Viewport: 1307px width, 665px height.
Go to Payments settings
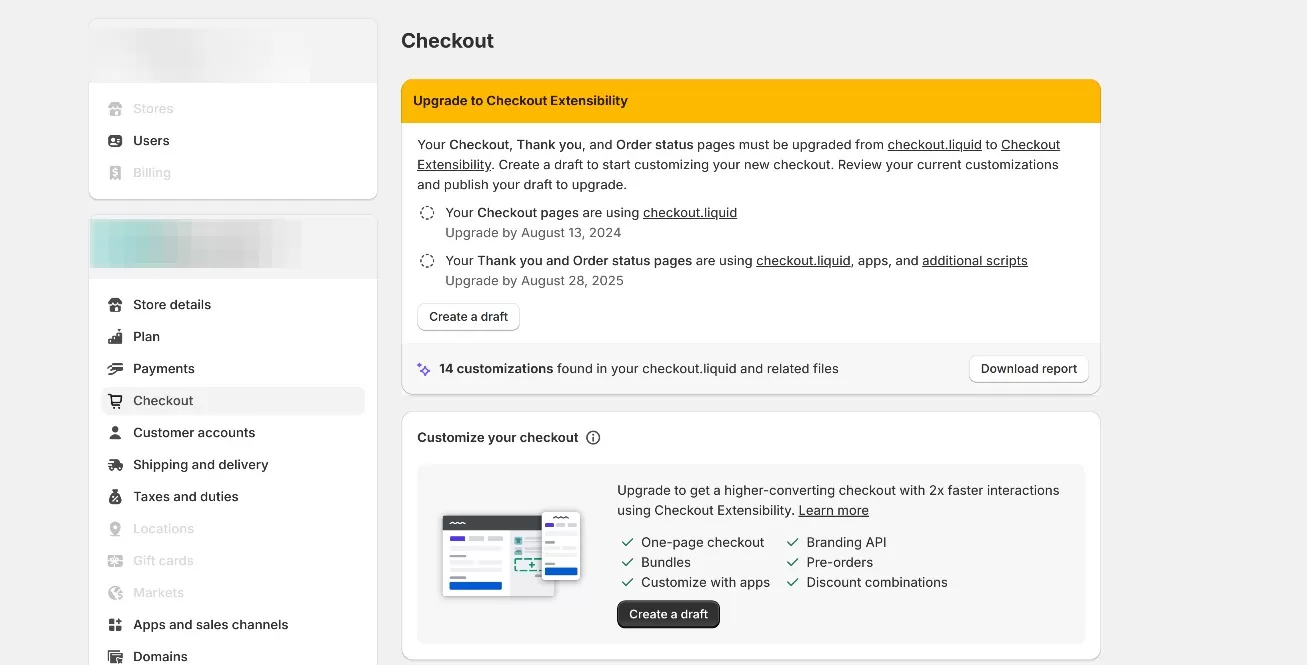233,369
